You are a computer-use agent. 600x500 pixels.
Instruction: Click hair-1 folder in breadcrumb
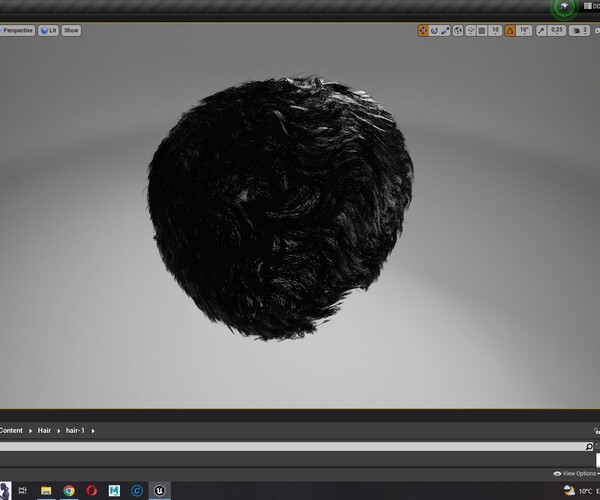[75, 430]
